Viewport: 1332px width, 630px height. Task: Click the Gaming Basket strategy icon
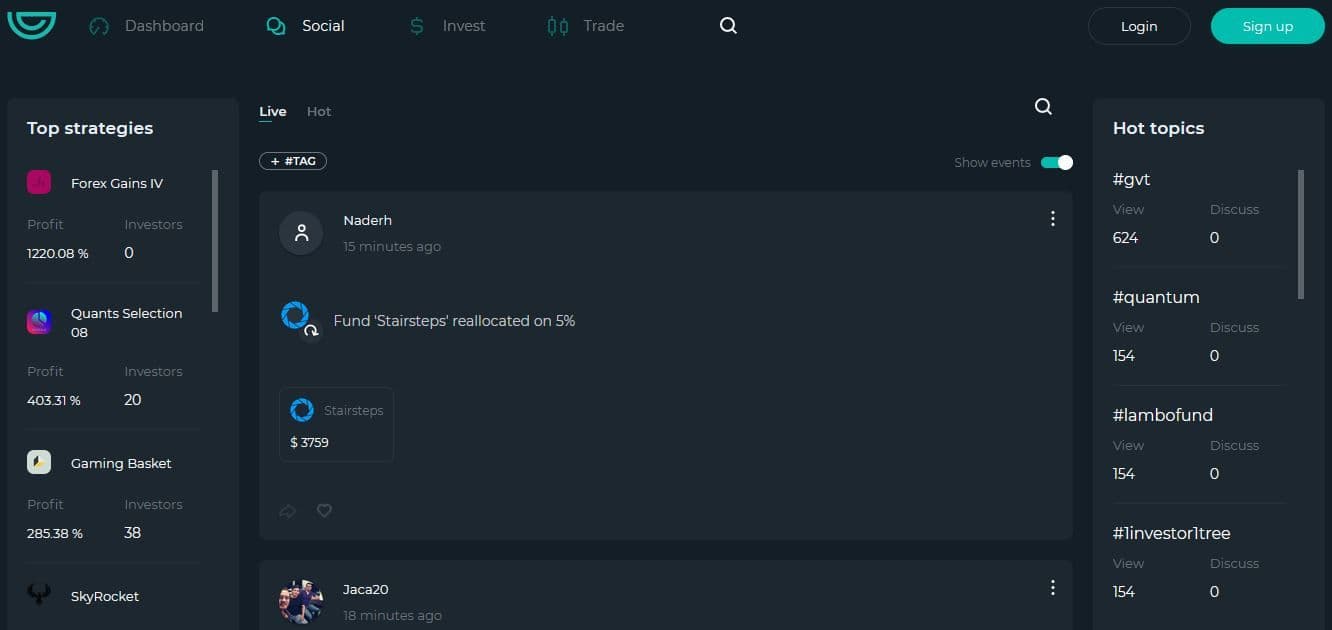point(39,462)
